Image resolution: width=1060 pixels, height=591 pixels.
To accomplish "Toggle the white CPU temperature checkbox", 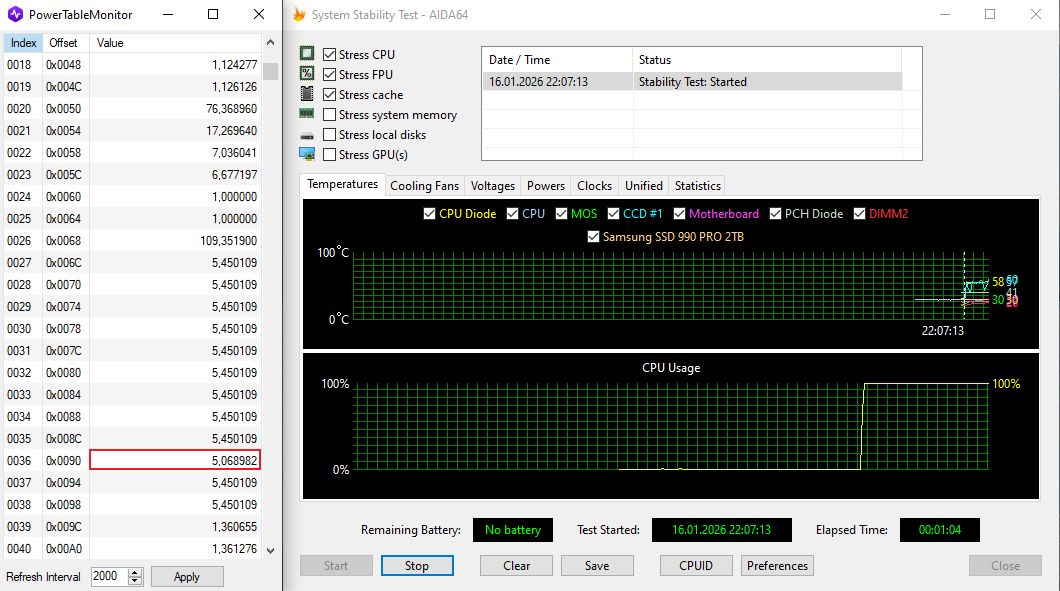I will (x=512, y=214).
